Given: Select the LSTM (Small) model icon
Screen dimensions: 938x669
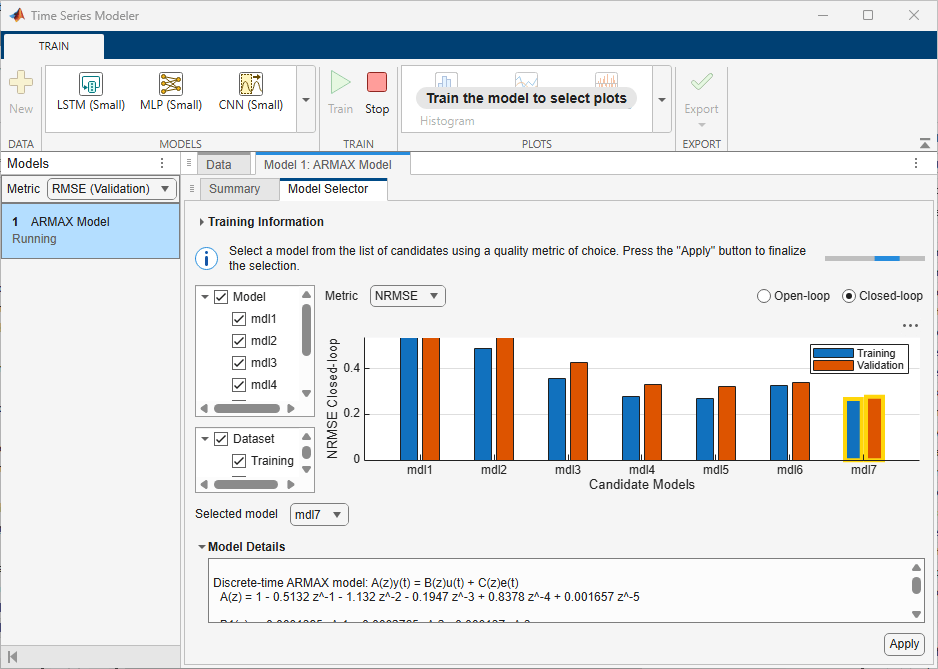Looking at the screenshot, I should click(x=91, y=84).
